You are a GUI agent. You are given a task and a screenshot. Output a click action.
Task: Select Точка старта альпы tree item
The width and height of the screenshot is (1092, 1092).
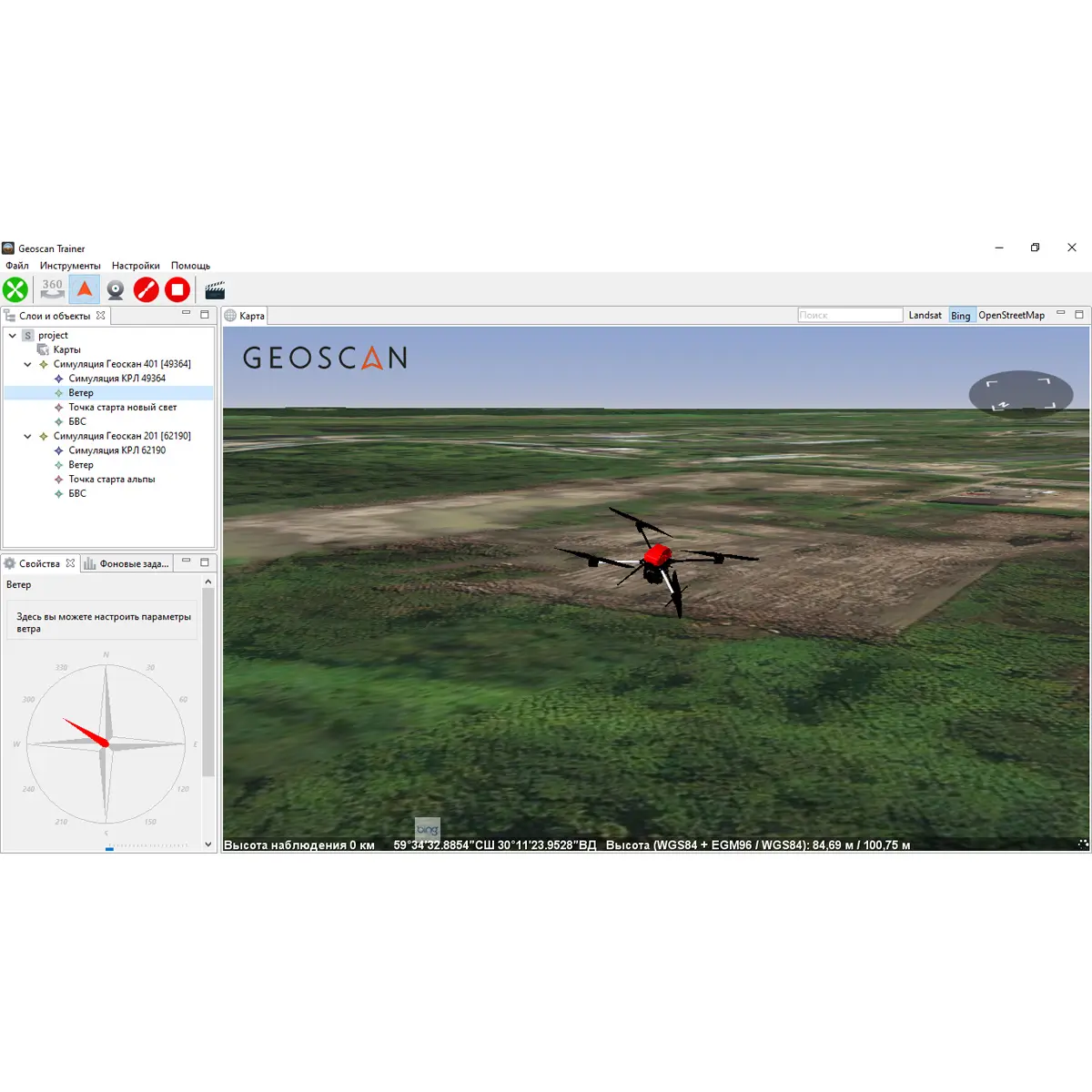pos(111,480)
